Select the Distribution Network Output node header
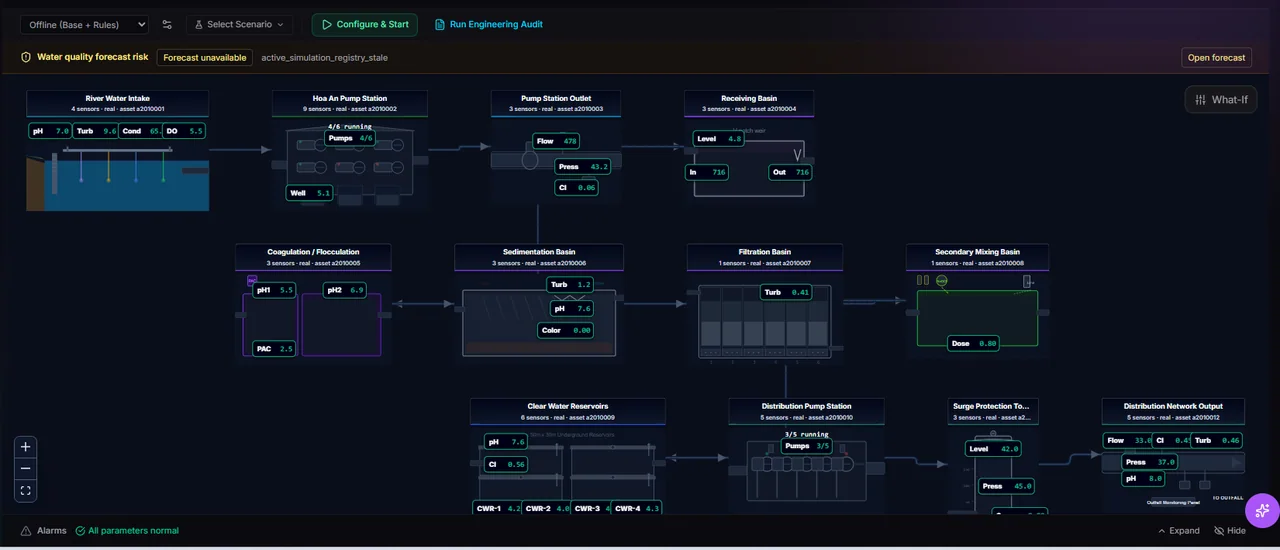Image resolution: width=1280 pixels, height=550 pixels. (x=1173, y=411)
